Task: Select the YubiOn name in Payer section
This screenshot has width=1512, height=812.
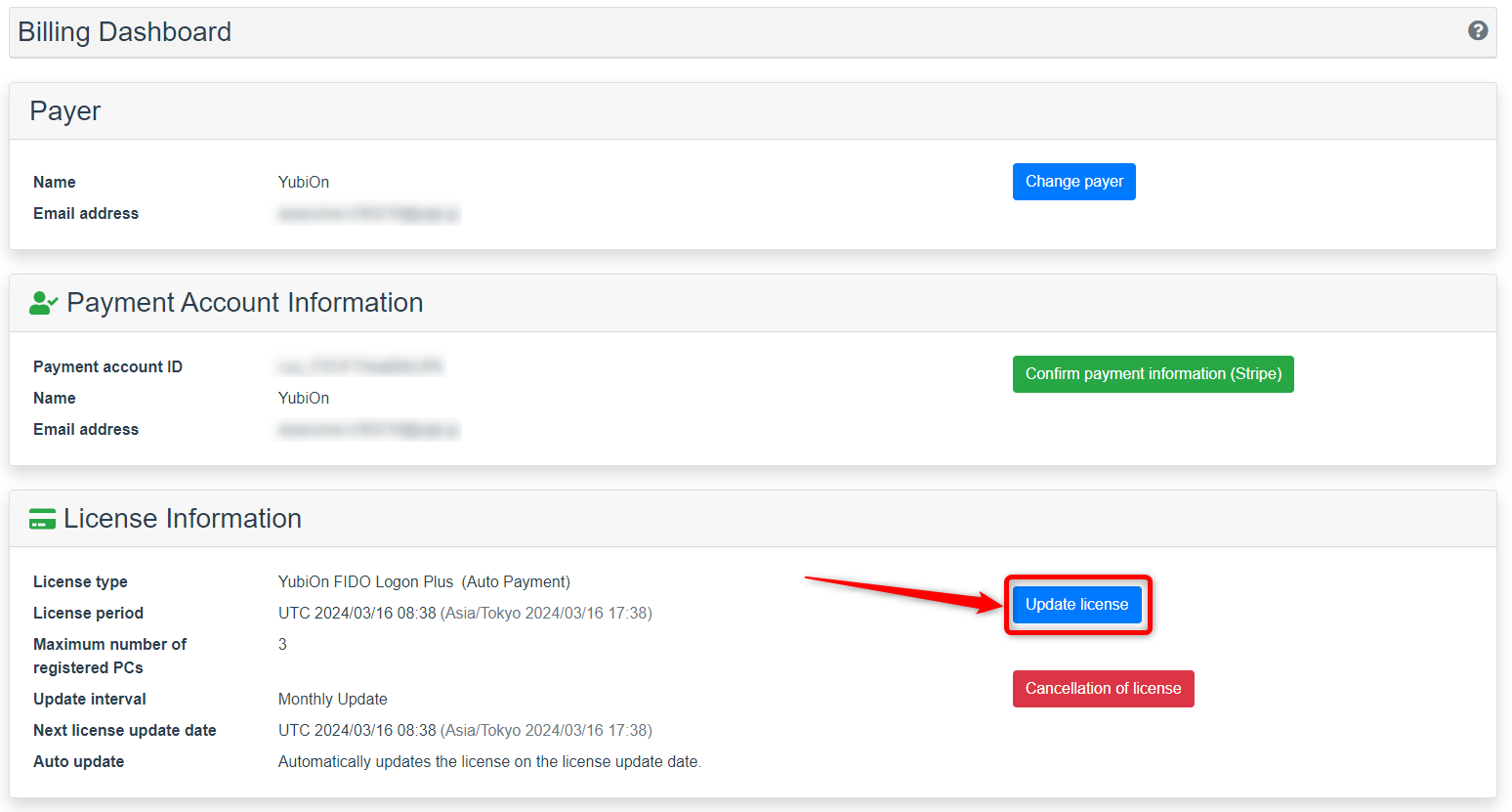Action: point(304,183)
